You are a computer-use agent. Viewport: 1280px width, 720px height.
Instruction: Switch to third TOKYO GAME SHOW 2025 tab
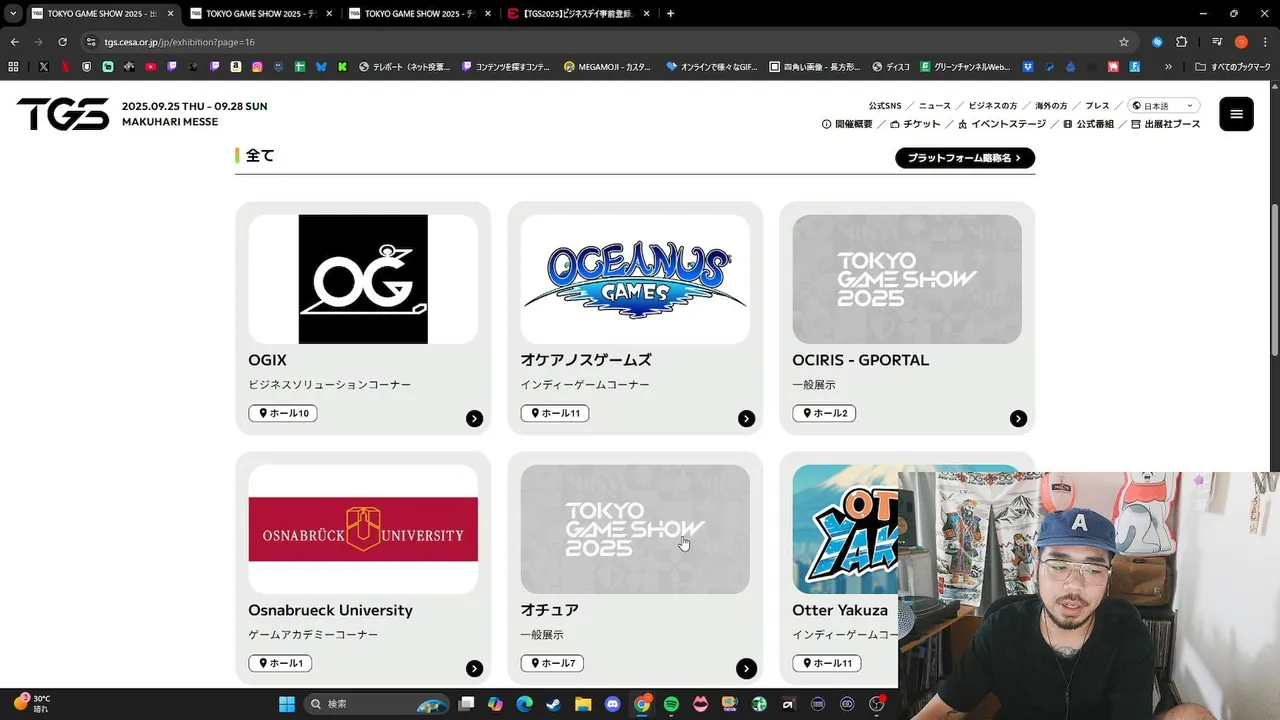tap(420, 14)
